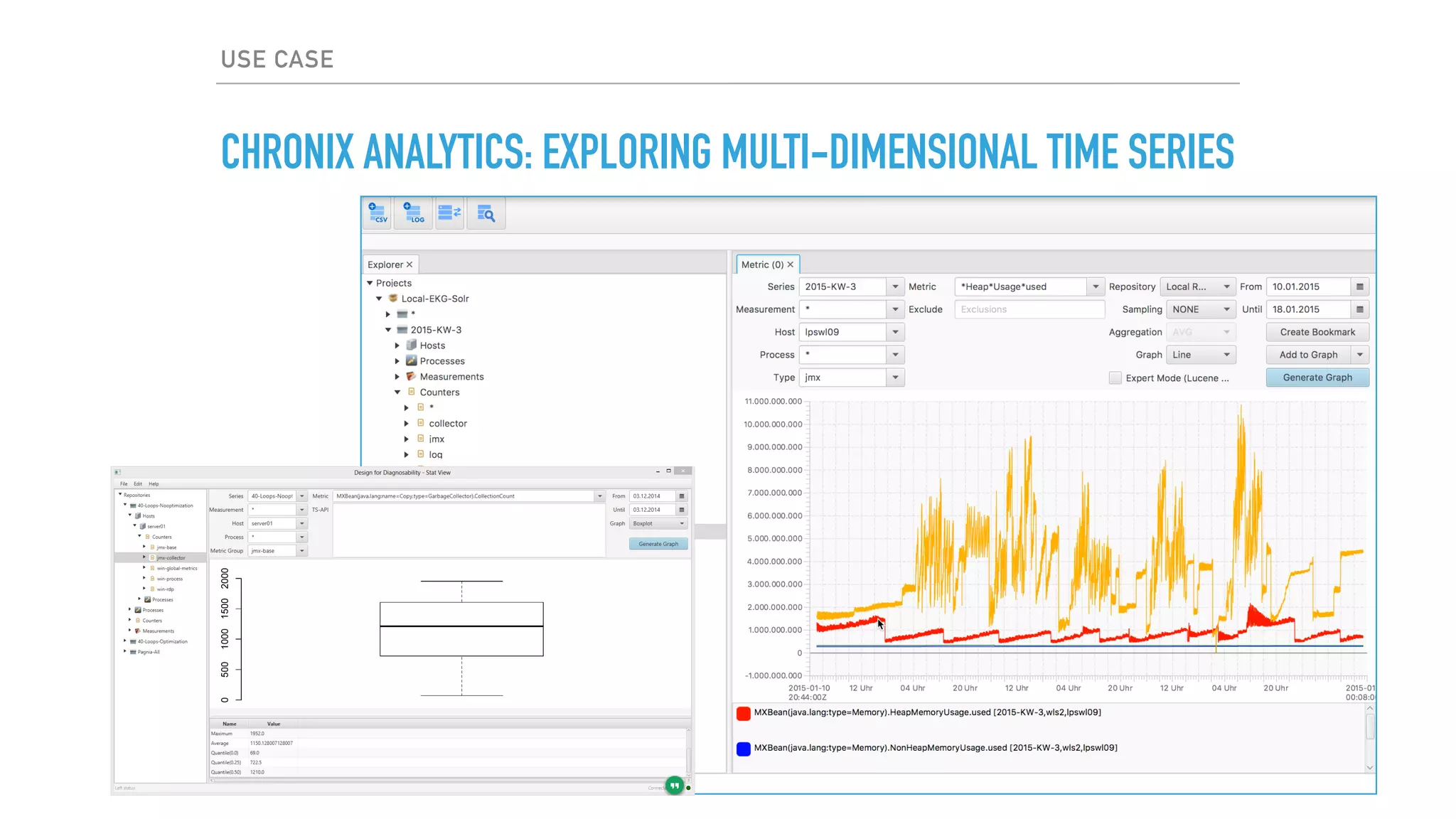Open the Process dropdown in Metric panel
Viewport: 1456px width, 819px height.
(895, 355)
